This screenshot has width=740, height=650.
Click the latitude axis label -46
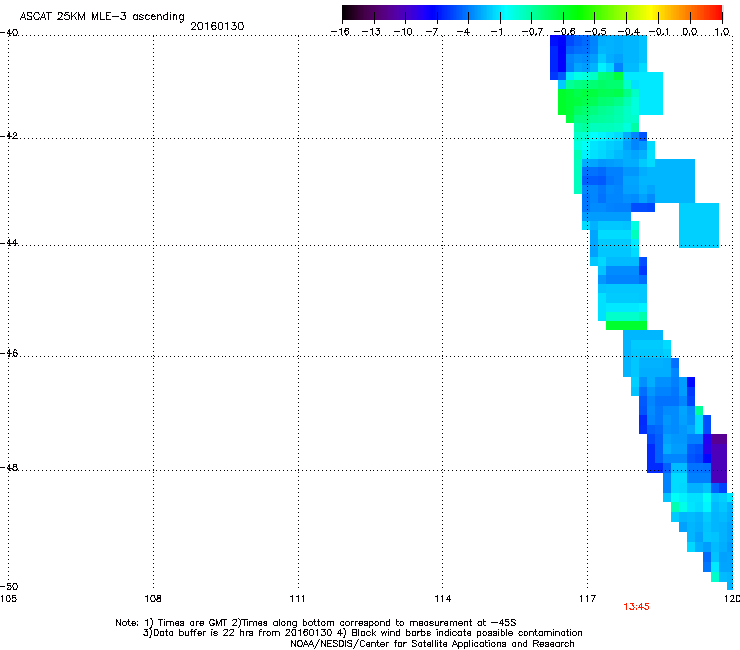(x=9, y=354)
